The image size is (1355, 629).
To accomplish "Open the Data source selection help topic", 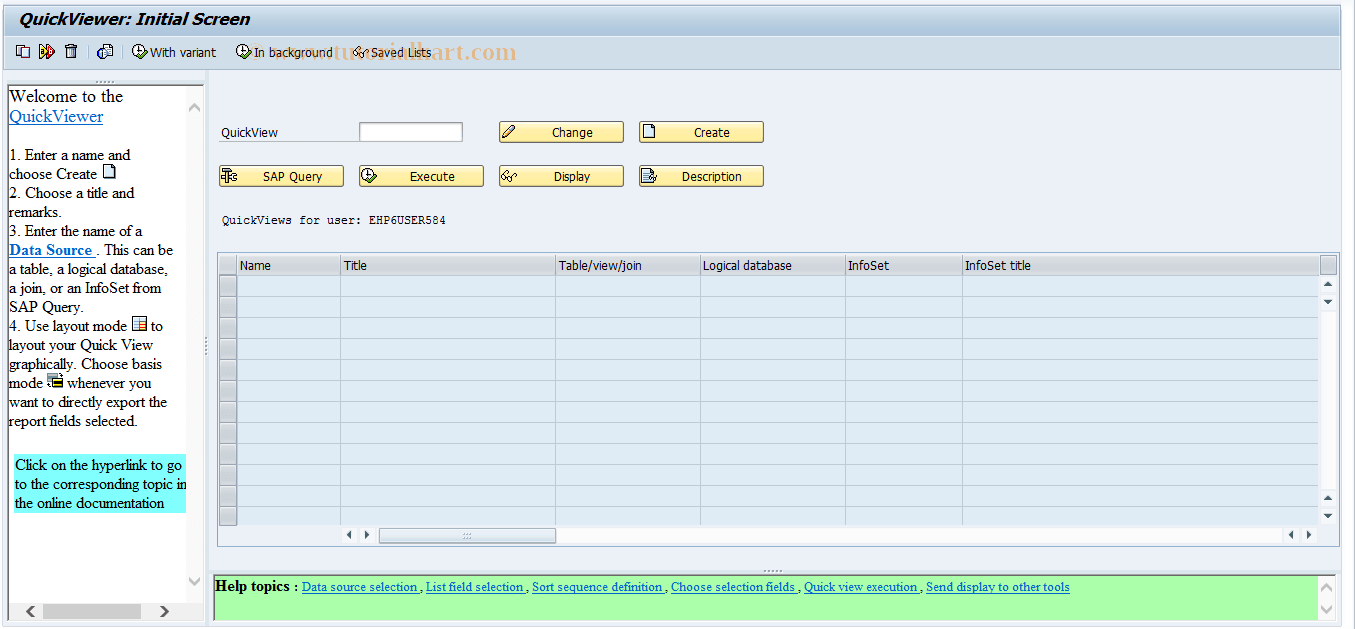I will pos(360,587).
